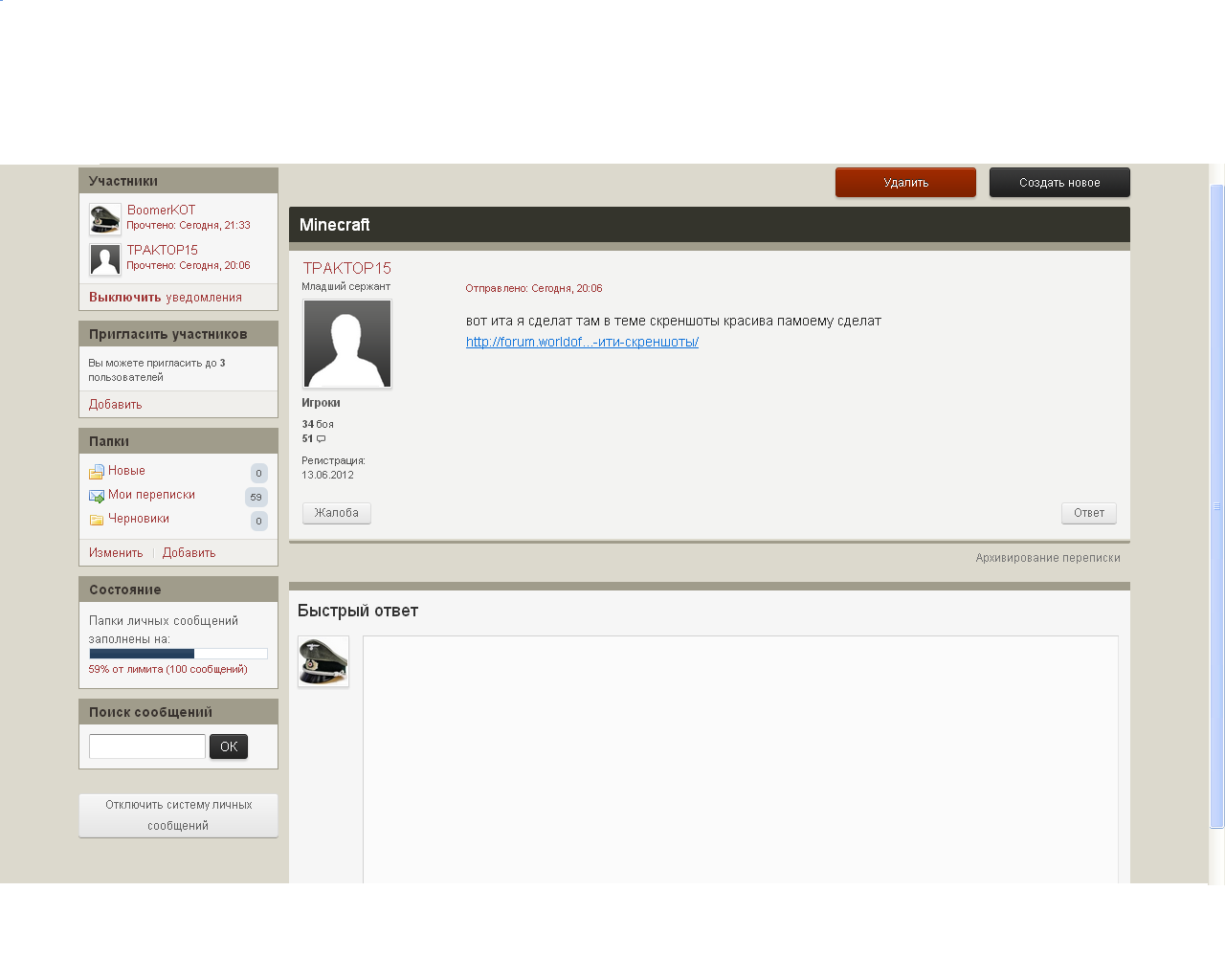Viewport: 1225px width, 980px height.
Task: Click the registration date 13.06.2012
Action: [x=328, y=475]
